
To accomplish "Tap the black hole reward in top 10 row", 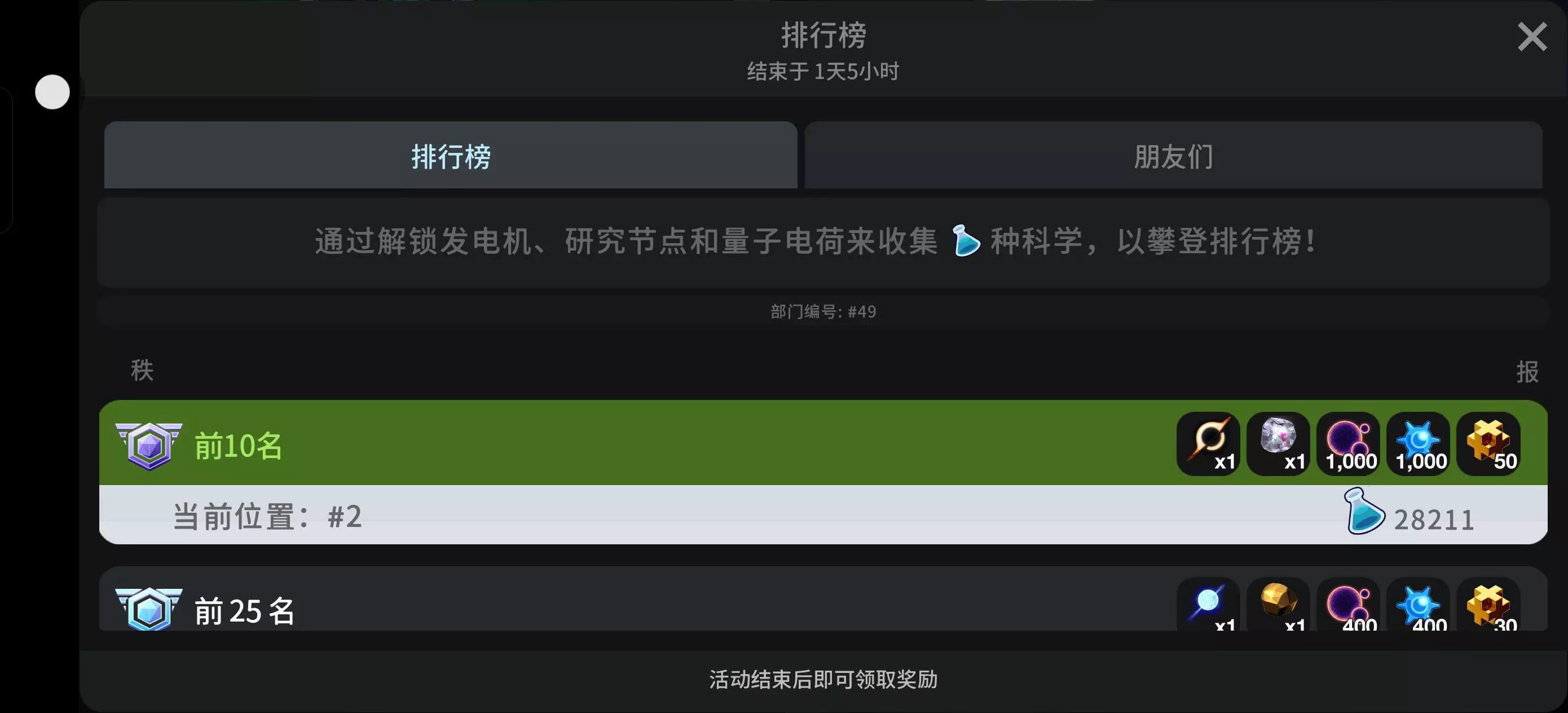I will coord(1208,444).
